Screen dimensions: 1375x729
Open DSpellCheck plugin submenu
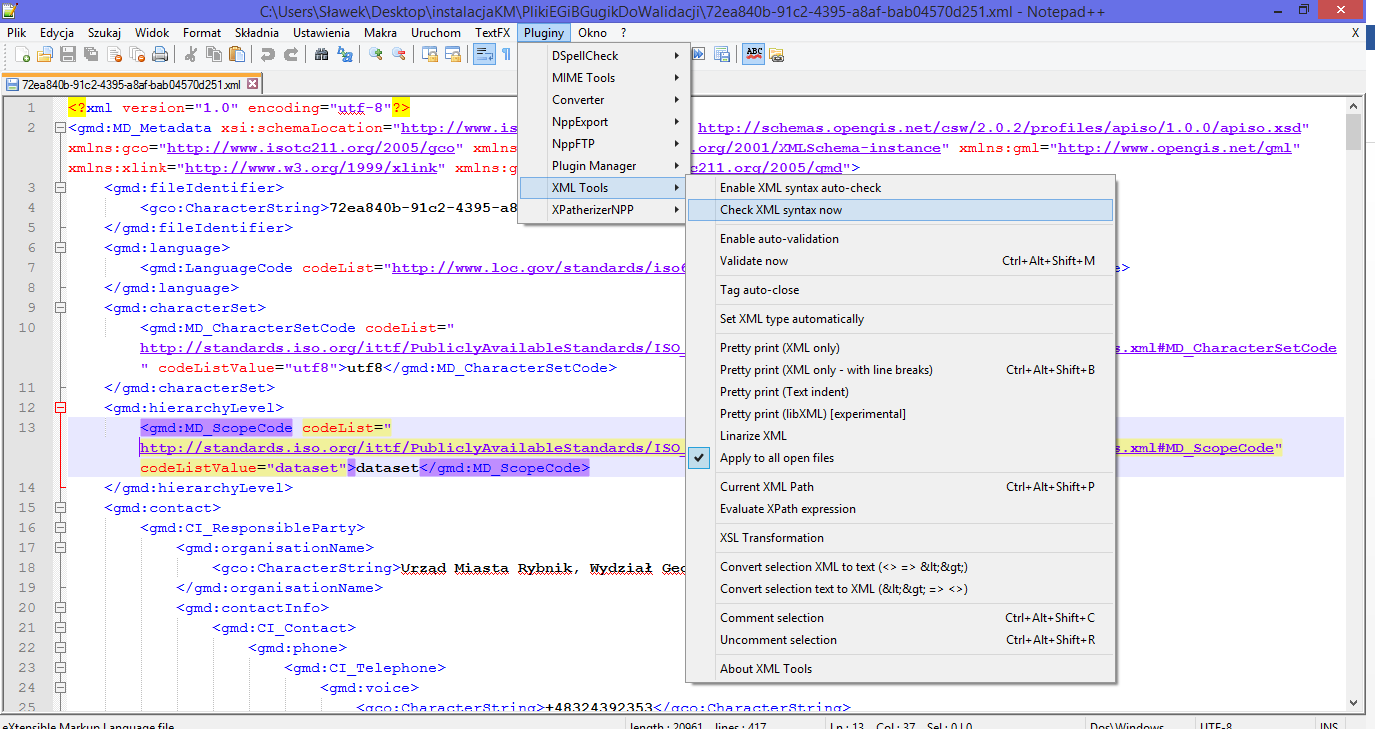tap(603, 56)
